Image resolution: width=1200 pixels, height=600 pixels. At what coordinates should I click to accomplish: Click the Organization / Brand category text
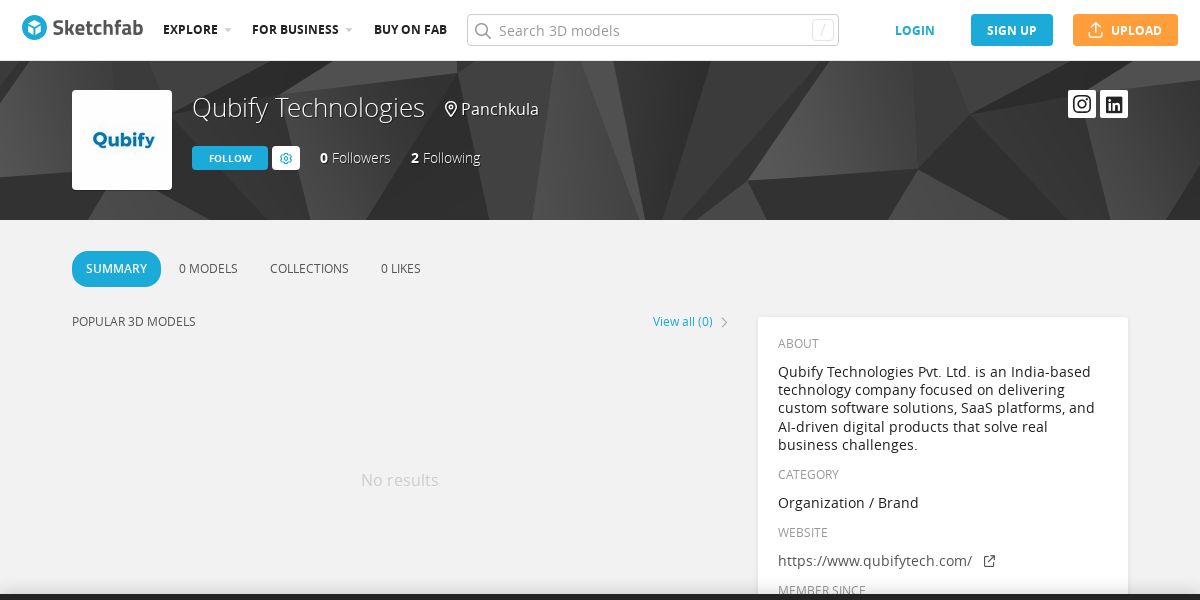[848, 503]
